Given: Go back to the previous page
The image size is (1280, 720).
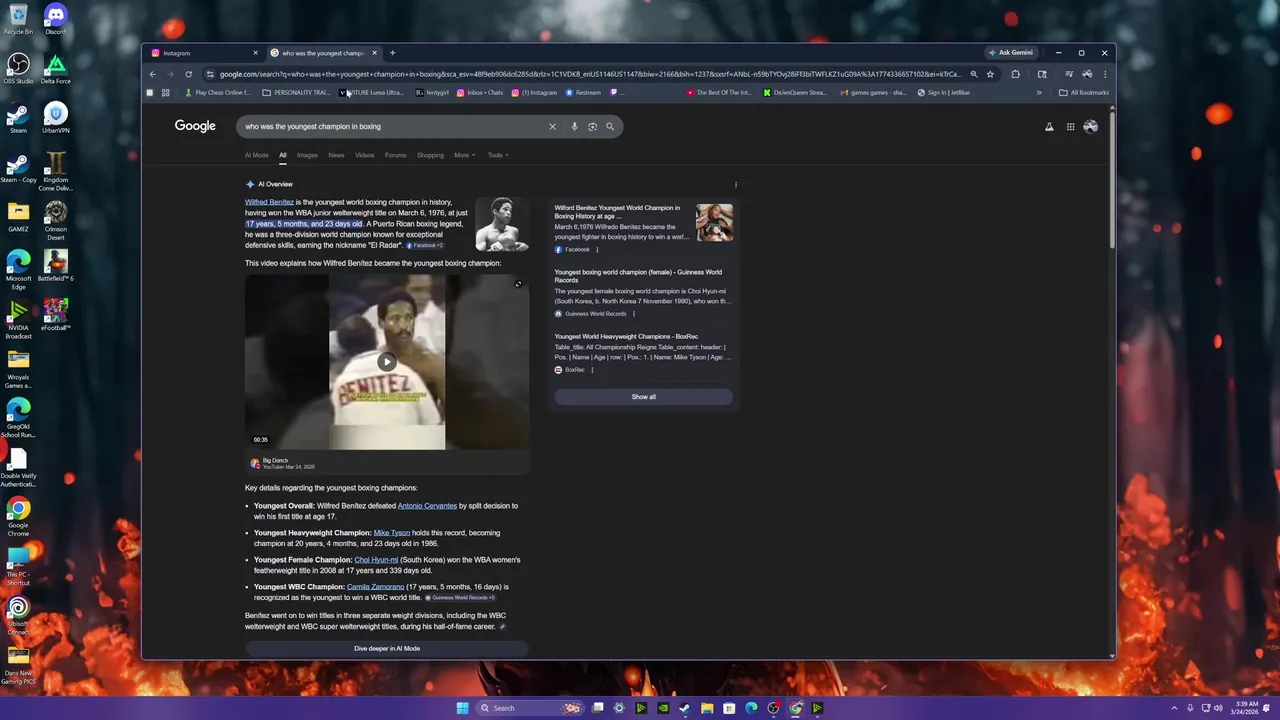Looking at the screenshot, I should click(x=152, y=74).
